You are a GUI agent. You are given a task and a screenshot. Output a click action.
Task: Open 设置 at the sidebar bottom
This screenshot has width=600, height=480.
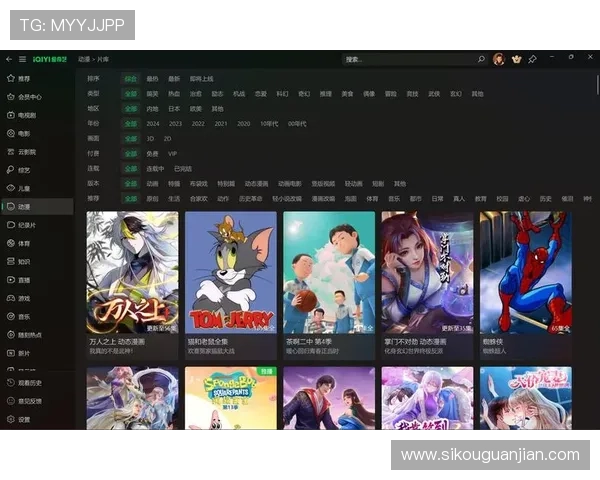24,419
